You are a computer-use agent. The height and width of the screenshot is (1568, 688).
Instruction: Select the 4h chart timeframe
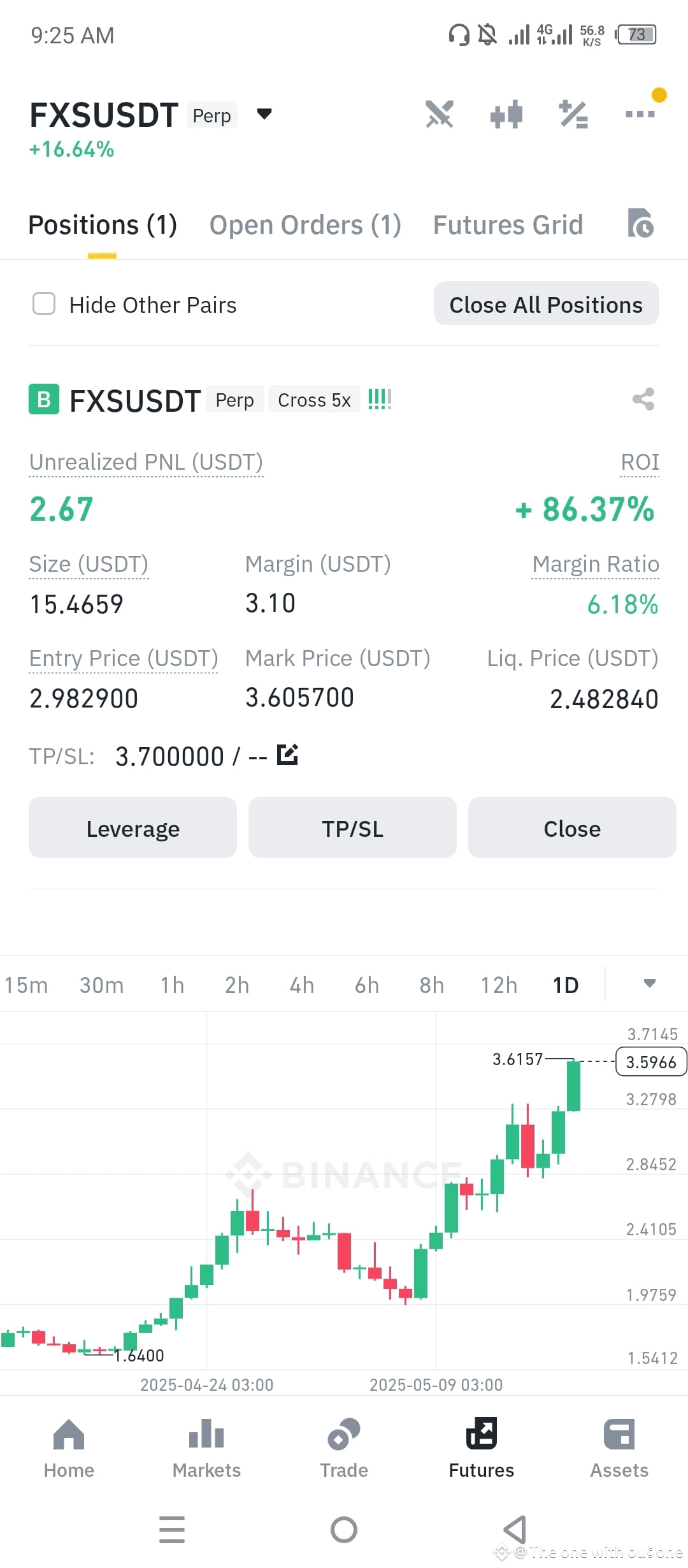click(302, 985)
